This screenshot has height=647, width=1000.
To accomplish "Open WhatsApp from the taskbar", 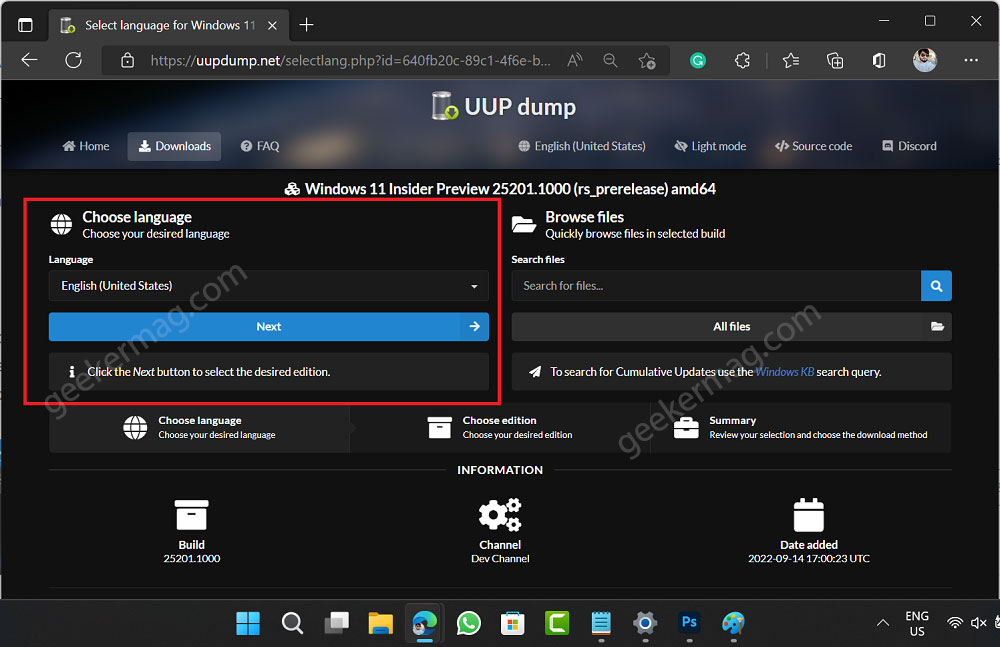I will click(469, 623).
